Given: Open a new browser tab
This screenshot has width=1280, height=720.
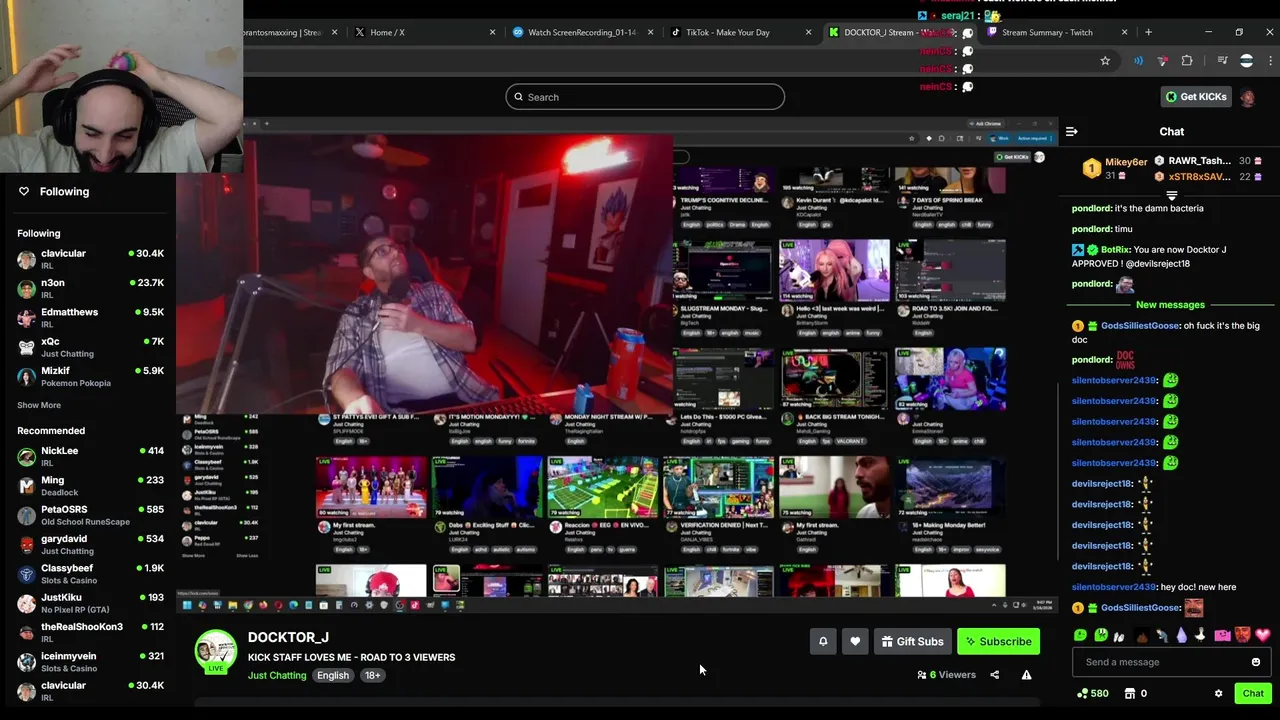Looking at the screenshot, I should tap(1148, 32).
